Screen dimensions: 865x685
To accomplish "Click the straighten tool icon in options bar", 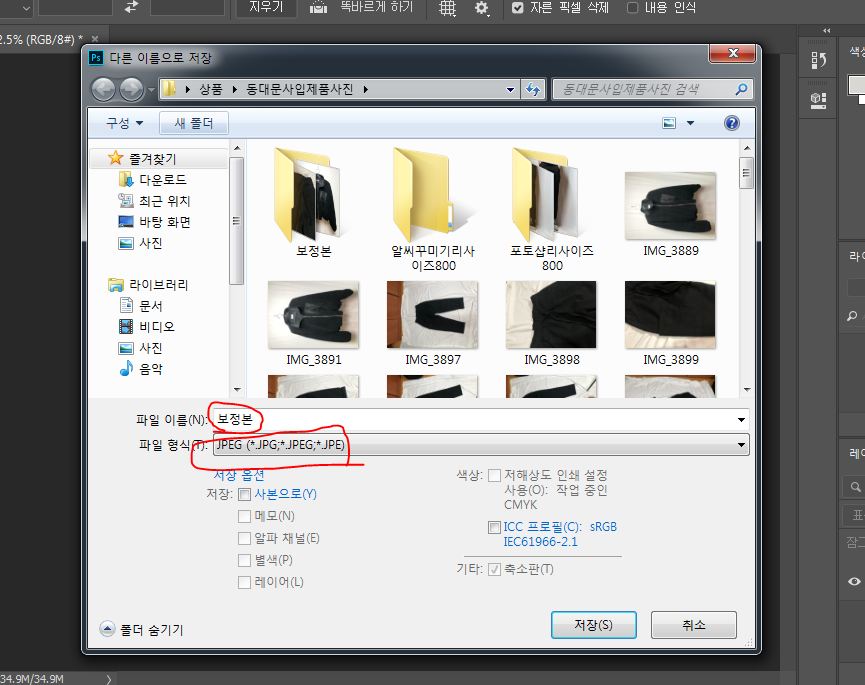I will point(318,7).
